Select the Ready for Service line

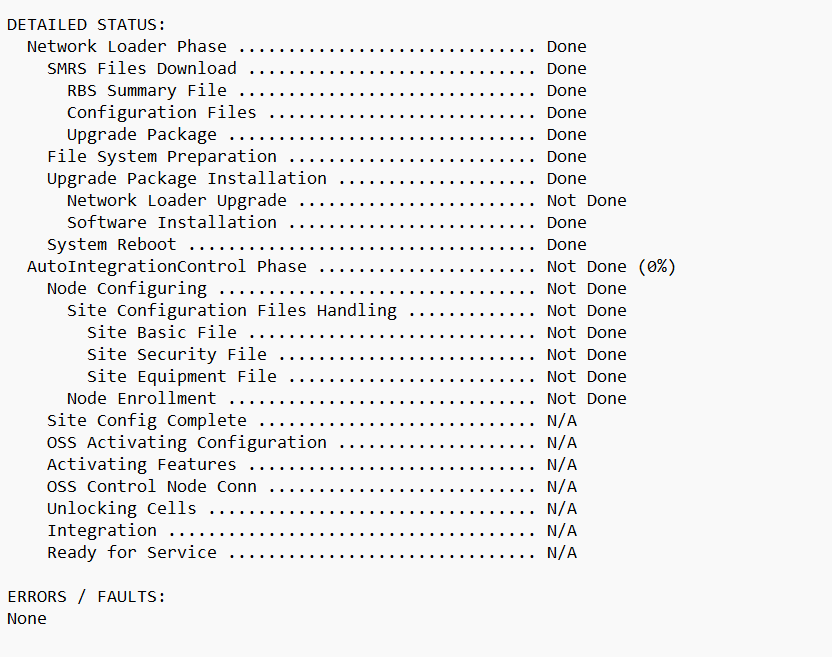tap(312, 553)
